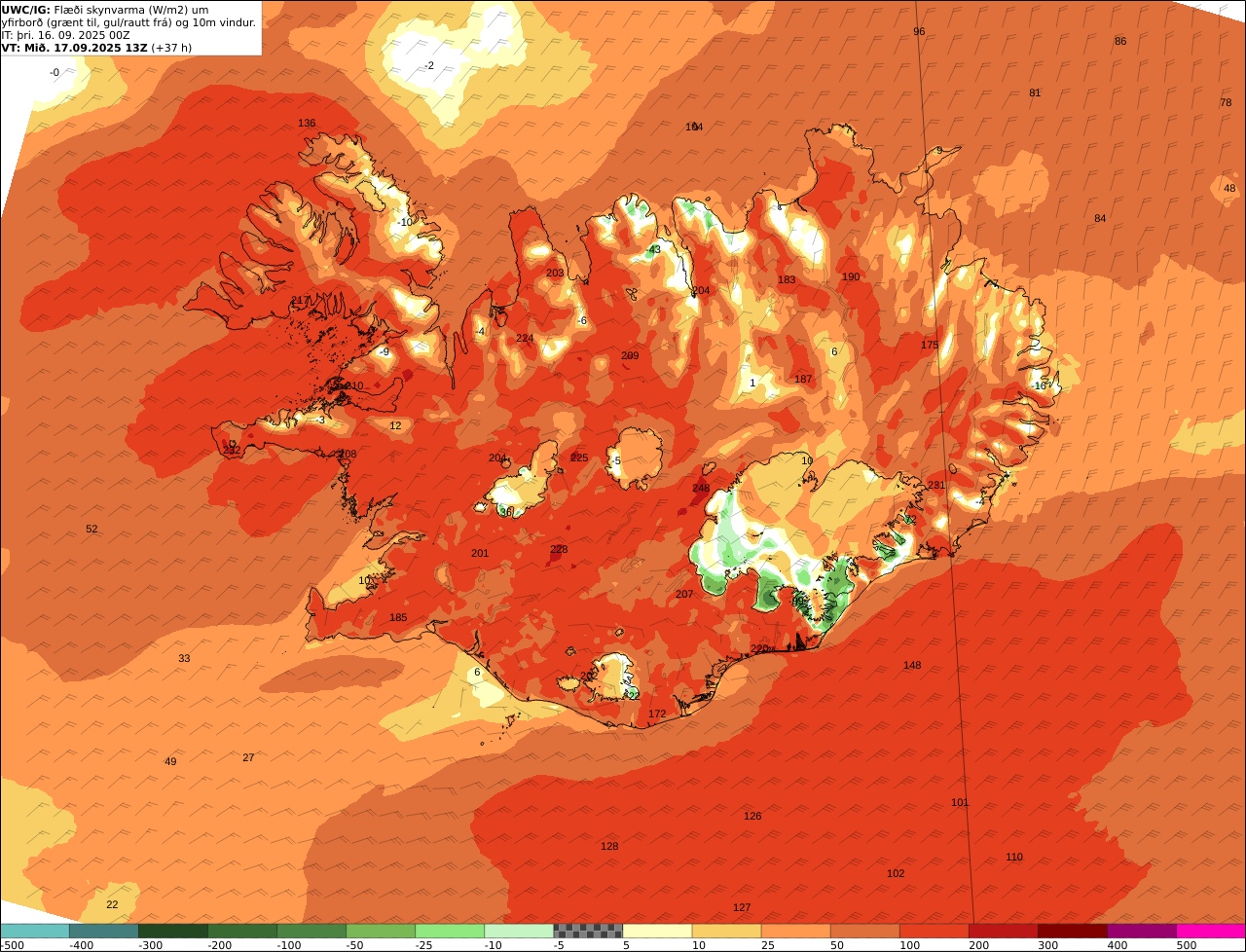Select the pale yellow 5 to 10 swatch
Image resolution: width=1246 pixels, height=952 pixels.
pos(657,931)
